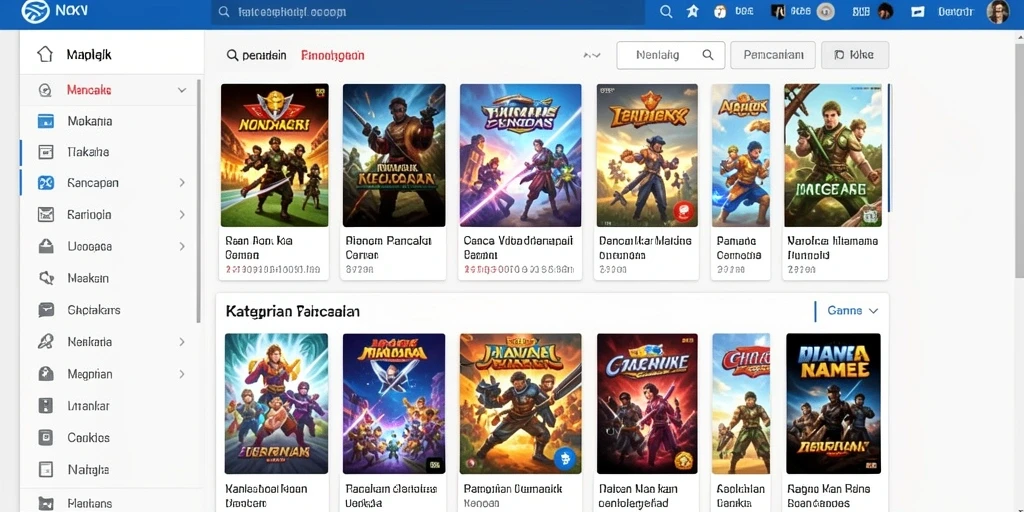Click the chat icon beside Ghciakams
Screen dimensions: 1024x512
(46, 310)
